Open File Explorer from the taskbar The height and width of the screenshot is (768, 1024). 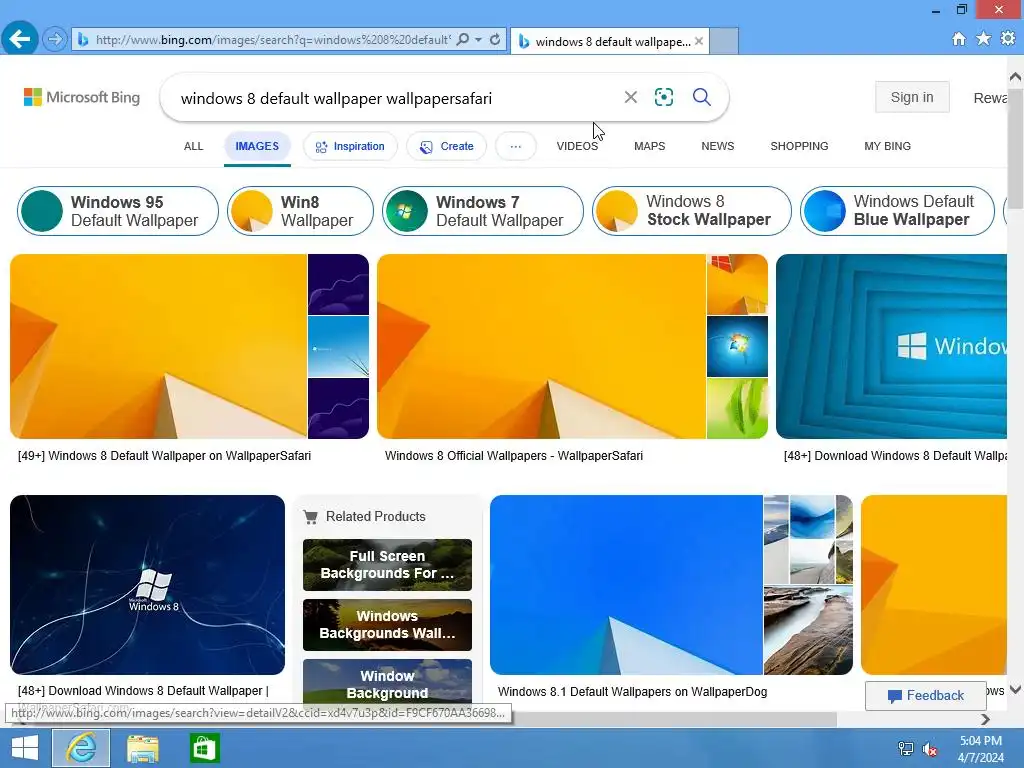tap(143, 748)
